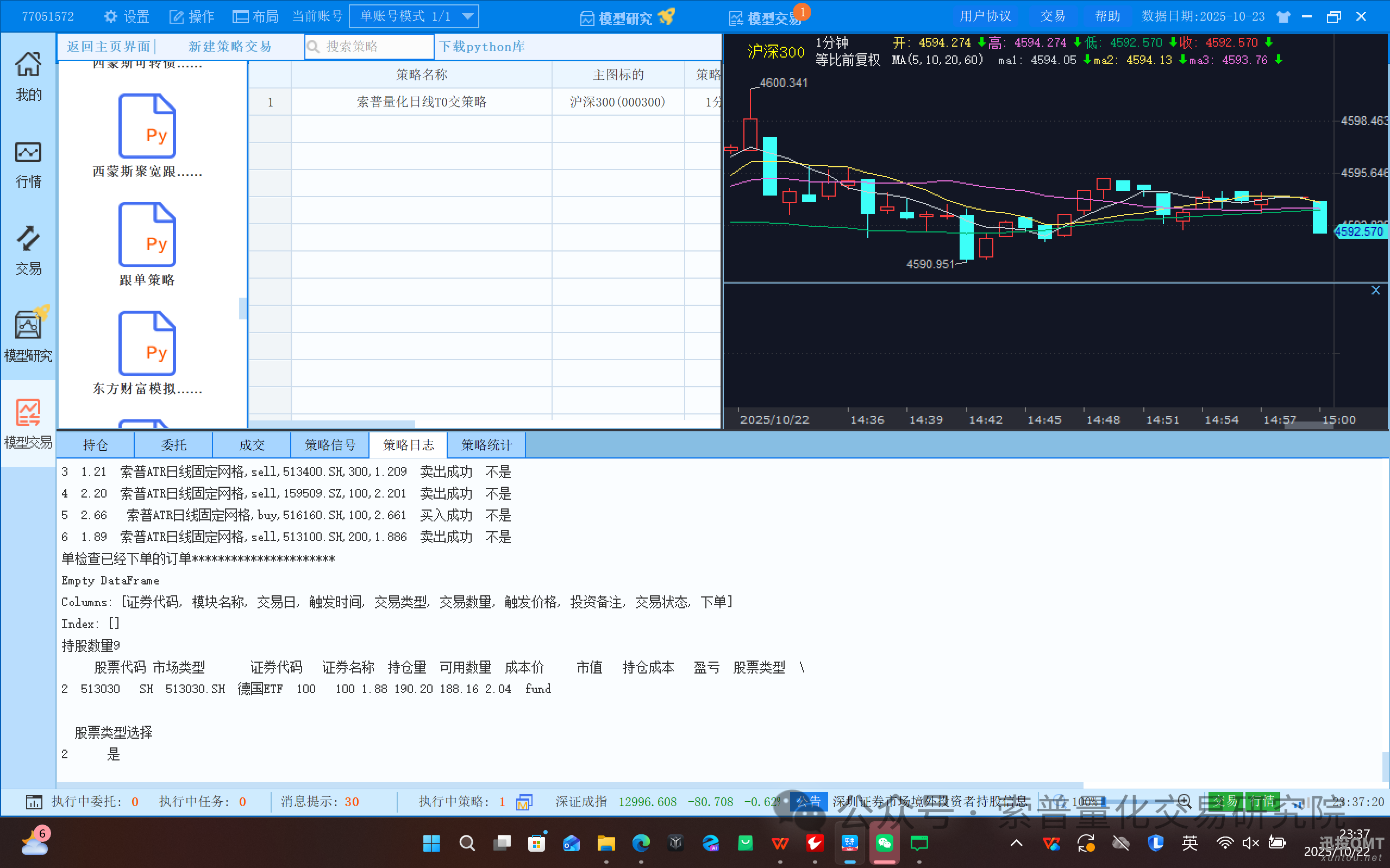Click the 执行中策略 status bar monitor icon
The width and height of the screenshot is (1390, 868).
click(524, 802)
